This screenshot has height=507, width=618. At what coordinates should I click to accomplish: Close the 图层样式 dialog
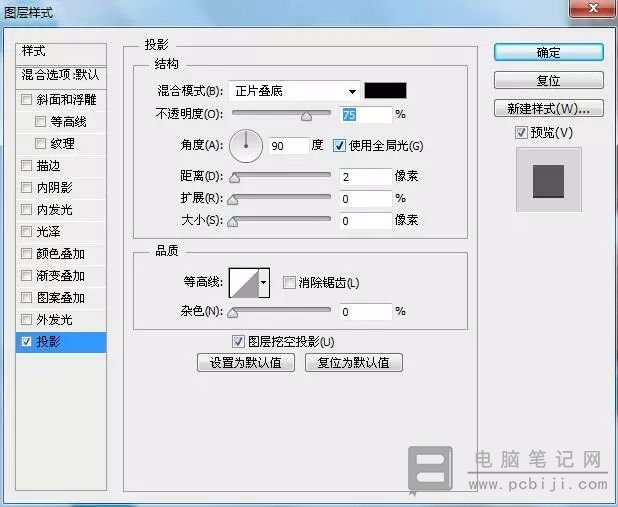pyautogui.click(x=593, y=8)
